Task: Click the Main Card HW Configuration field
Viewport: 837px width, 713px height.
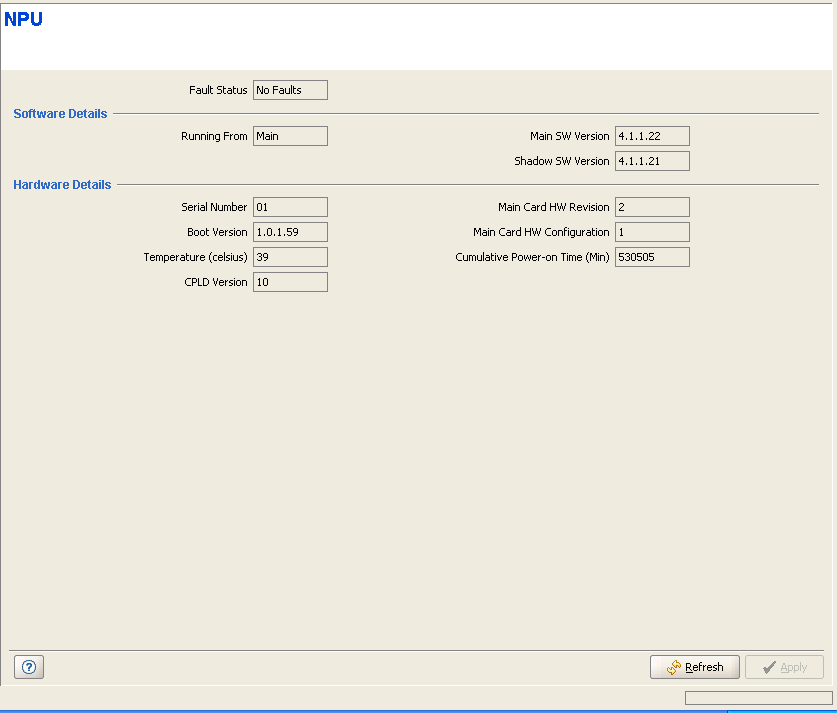Action: 652,232
